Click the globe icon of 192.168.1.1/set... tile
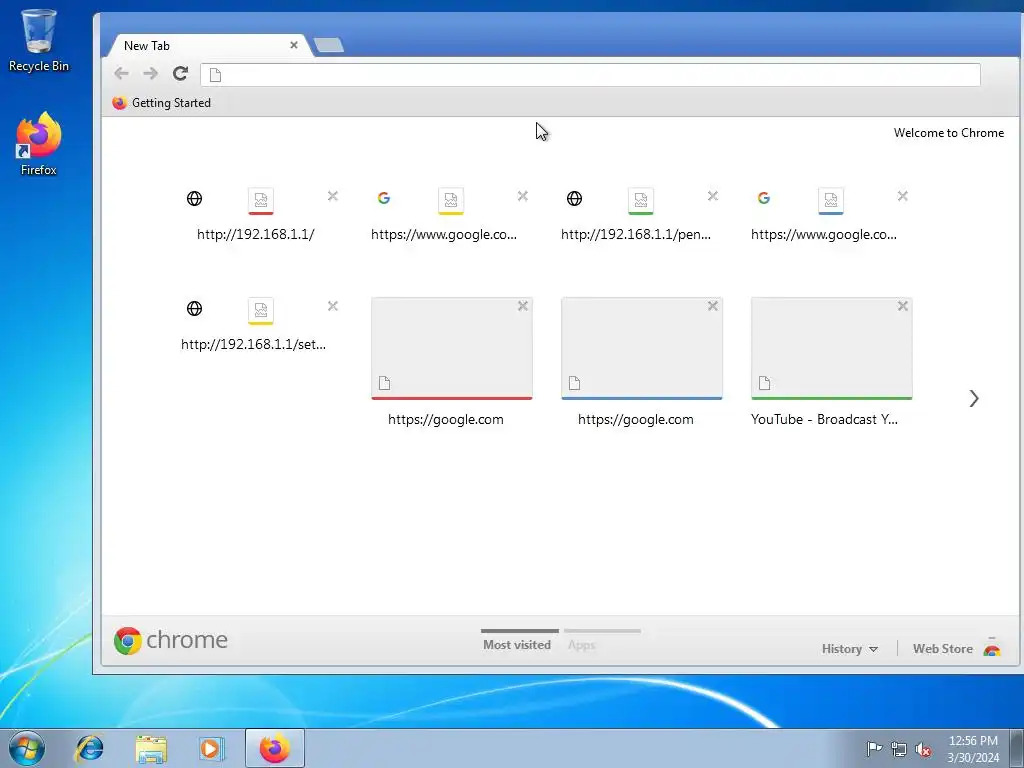This screenshot has height=768, width=1024. (x=194, y=308)
